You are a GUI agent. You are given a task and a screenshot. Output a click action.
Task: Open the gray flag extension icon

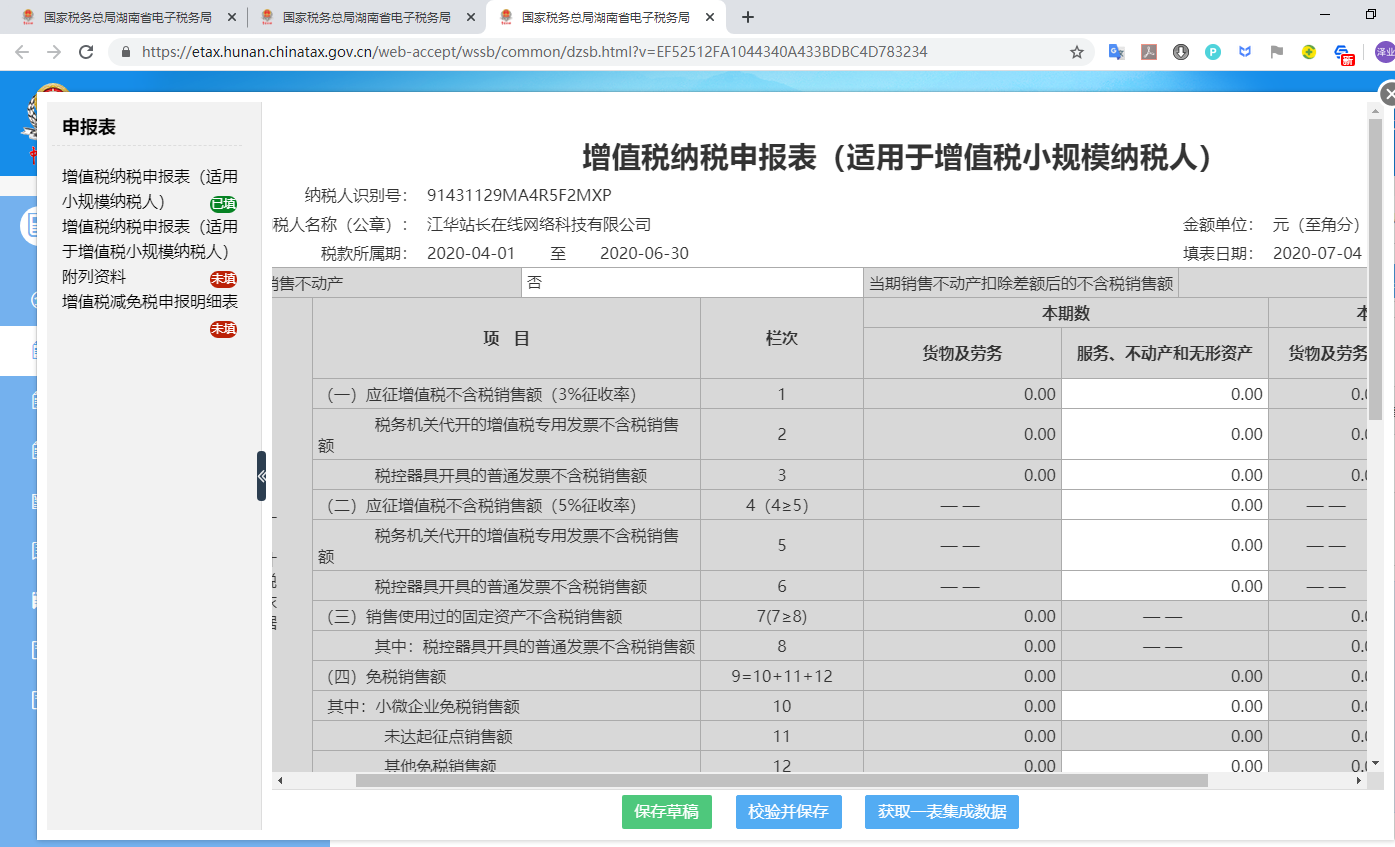click(1277, 52)
